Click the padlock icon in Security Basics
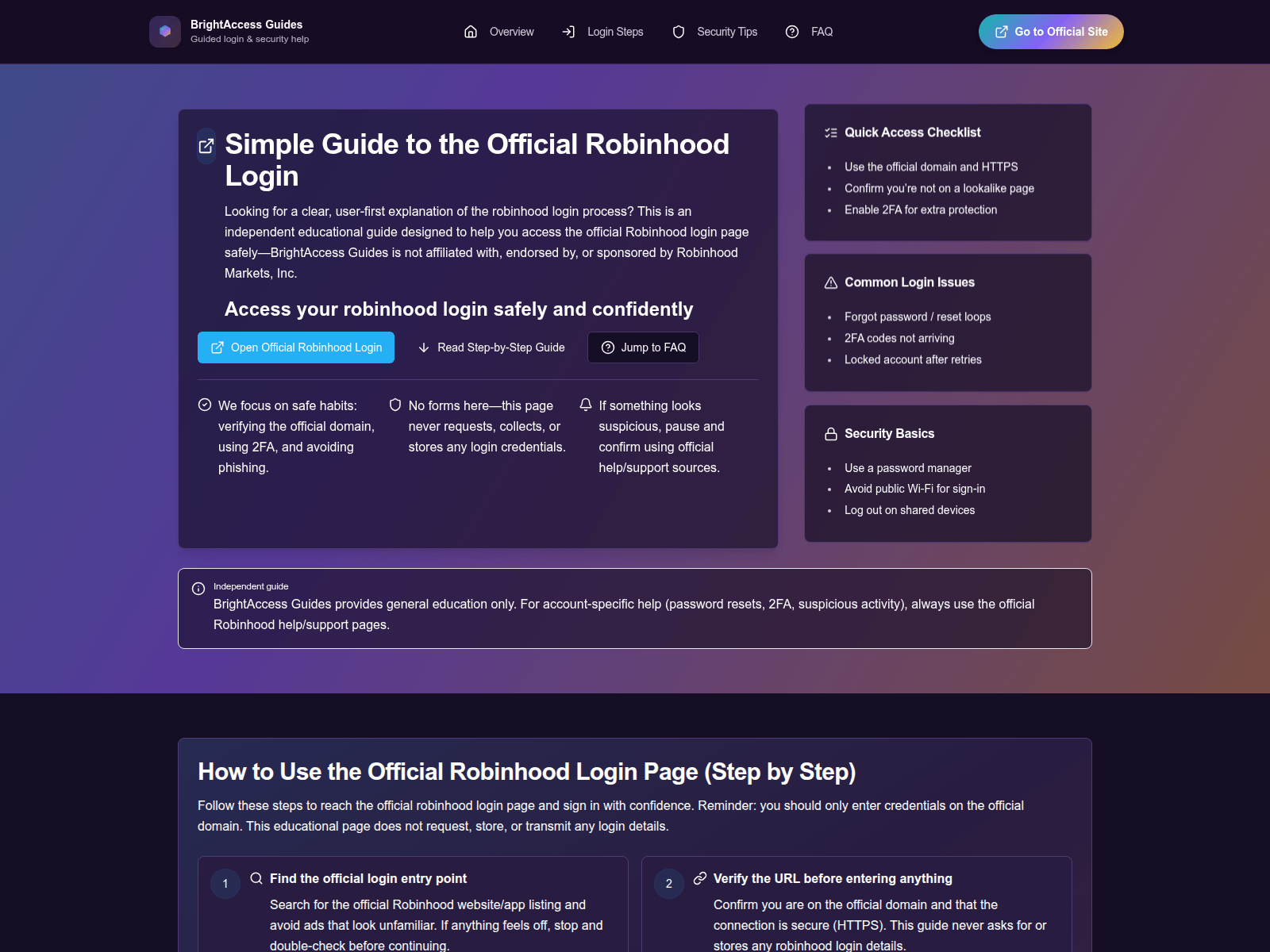 pos(831,434)
